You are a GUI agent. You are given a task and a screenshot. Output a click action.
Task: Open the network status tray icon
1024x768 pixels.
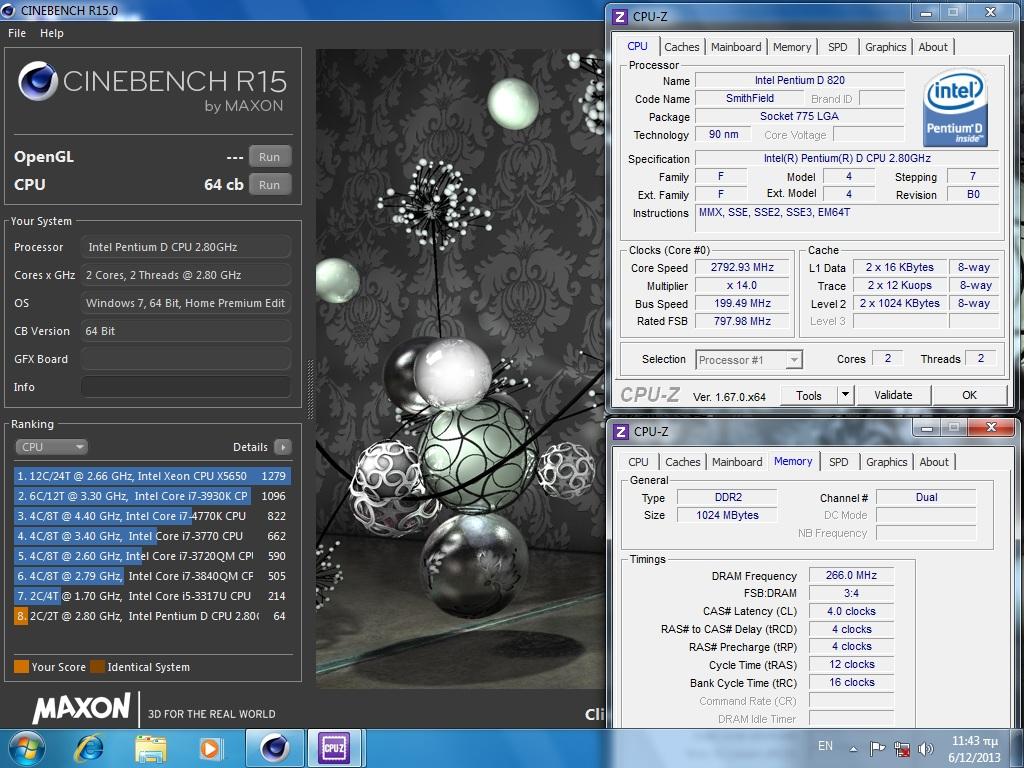tap(902, 748)
